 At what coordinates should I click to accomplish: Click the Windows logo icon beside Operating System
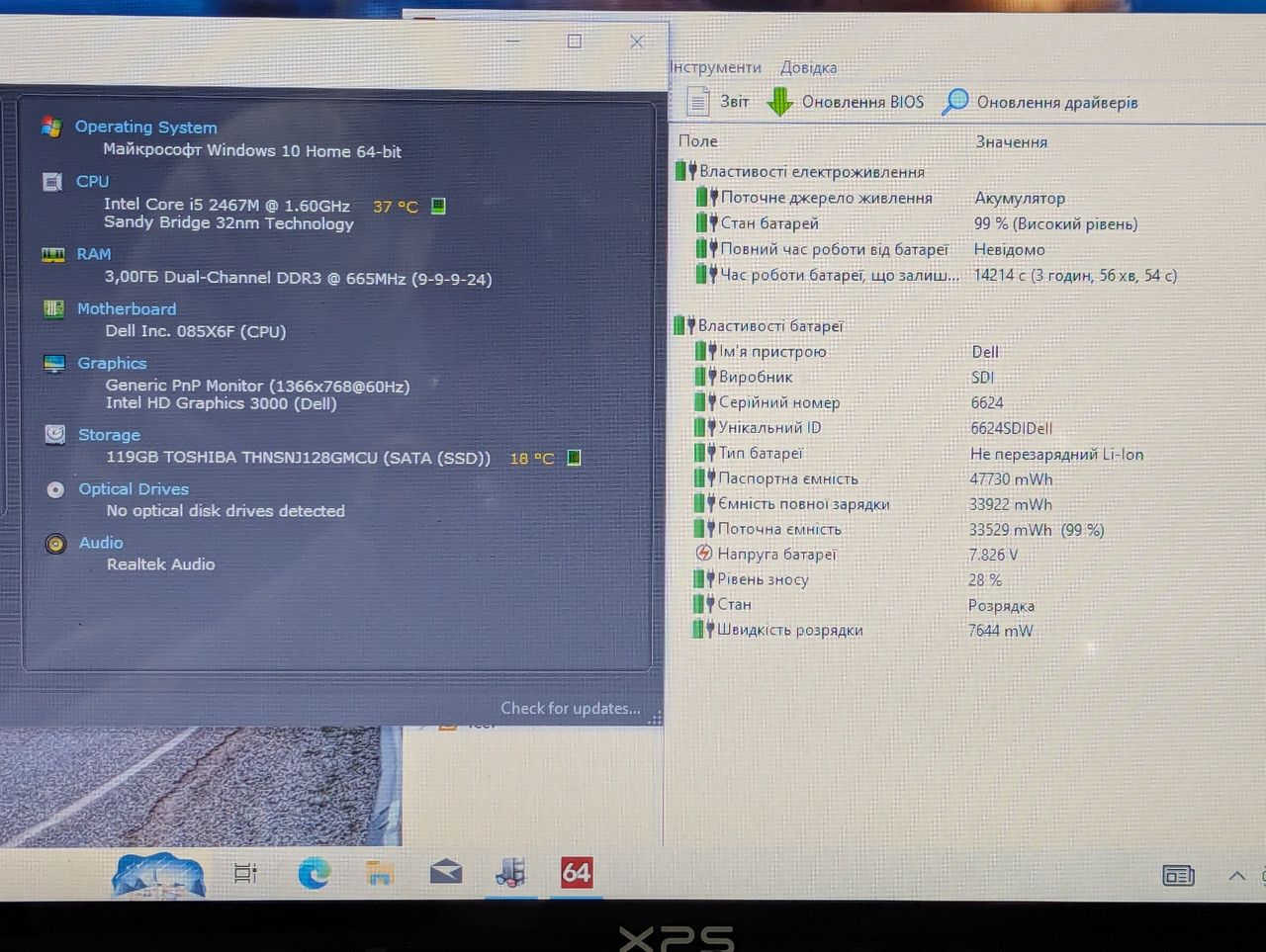[51, 127]
